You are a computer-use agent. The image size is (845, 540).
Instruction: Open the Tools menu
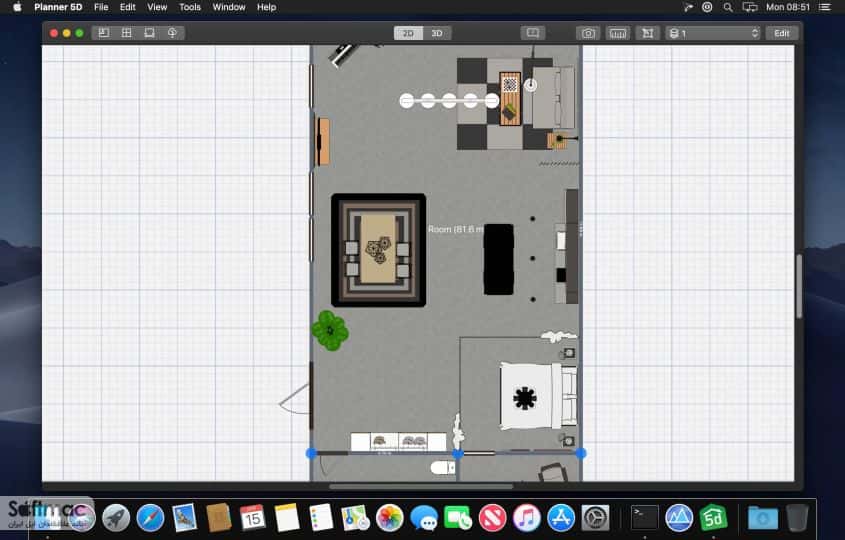(x=190, y=7)
